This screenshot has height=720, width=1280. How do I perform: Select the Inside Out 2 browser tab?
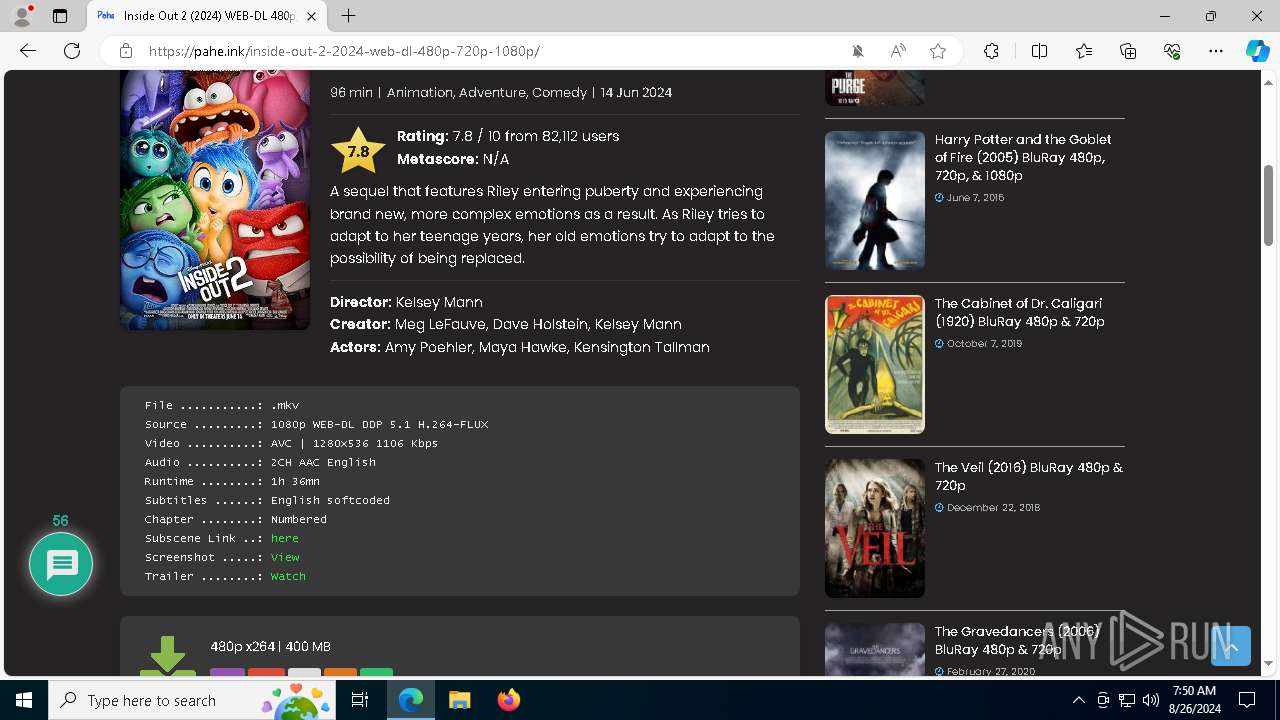208,16
